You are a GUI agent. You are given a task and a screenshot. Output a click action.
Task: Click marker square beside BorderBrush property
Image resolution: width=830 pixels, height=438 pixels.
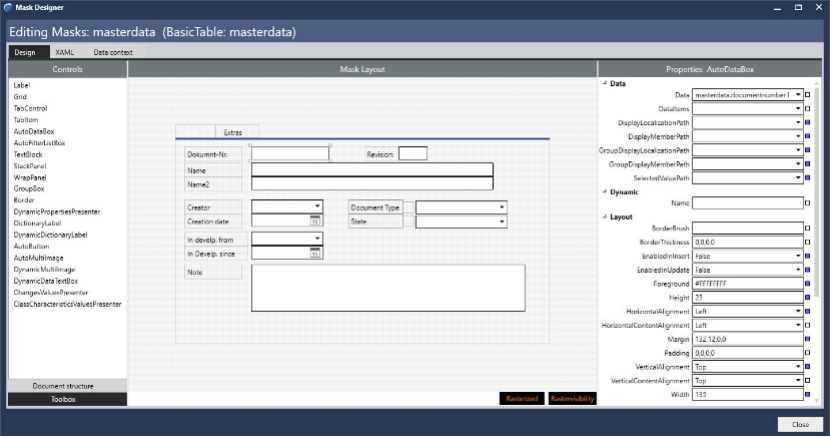(x=807, y=228)
